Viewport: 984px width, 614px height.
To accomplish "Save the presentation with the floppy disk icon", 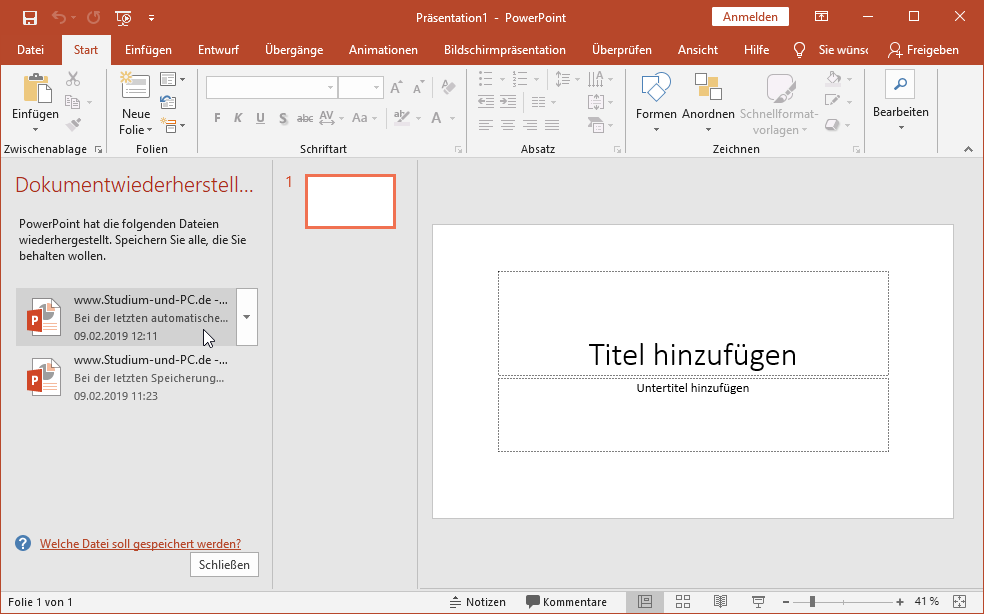I will [29, 18].
